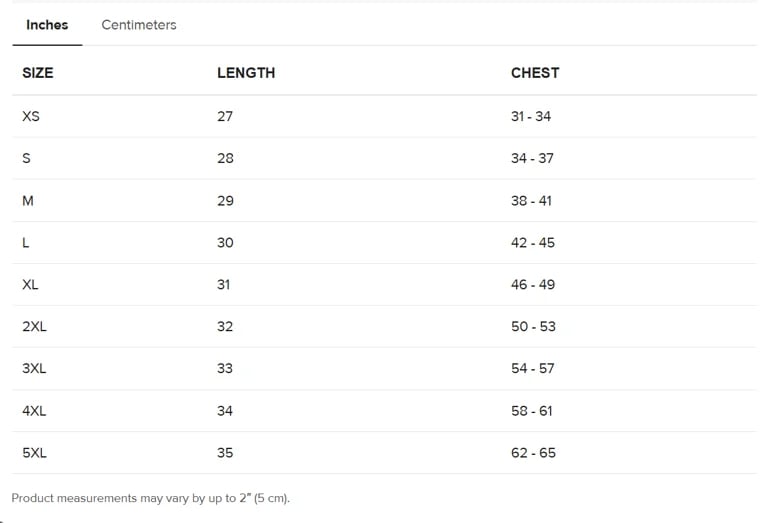Image resolution: width=768 pixels, height=523 pixels.
Task: Select the S size row label
Action: point(26,158)
